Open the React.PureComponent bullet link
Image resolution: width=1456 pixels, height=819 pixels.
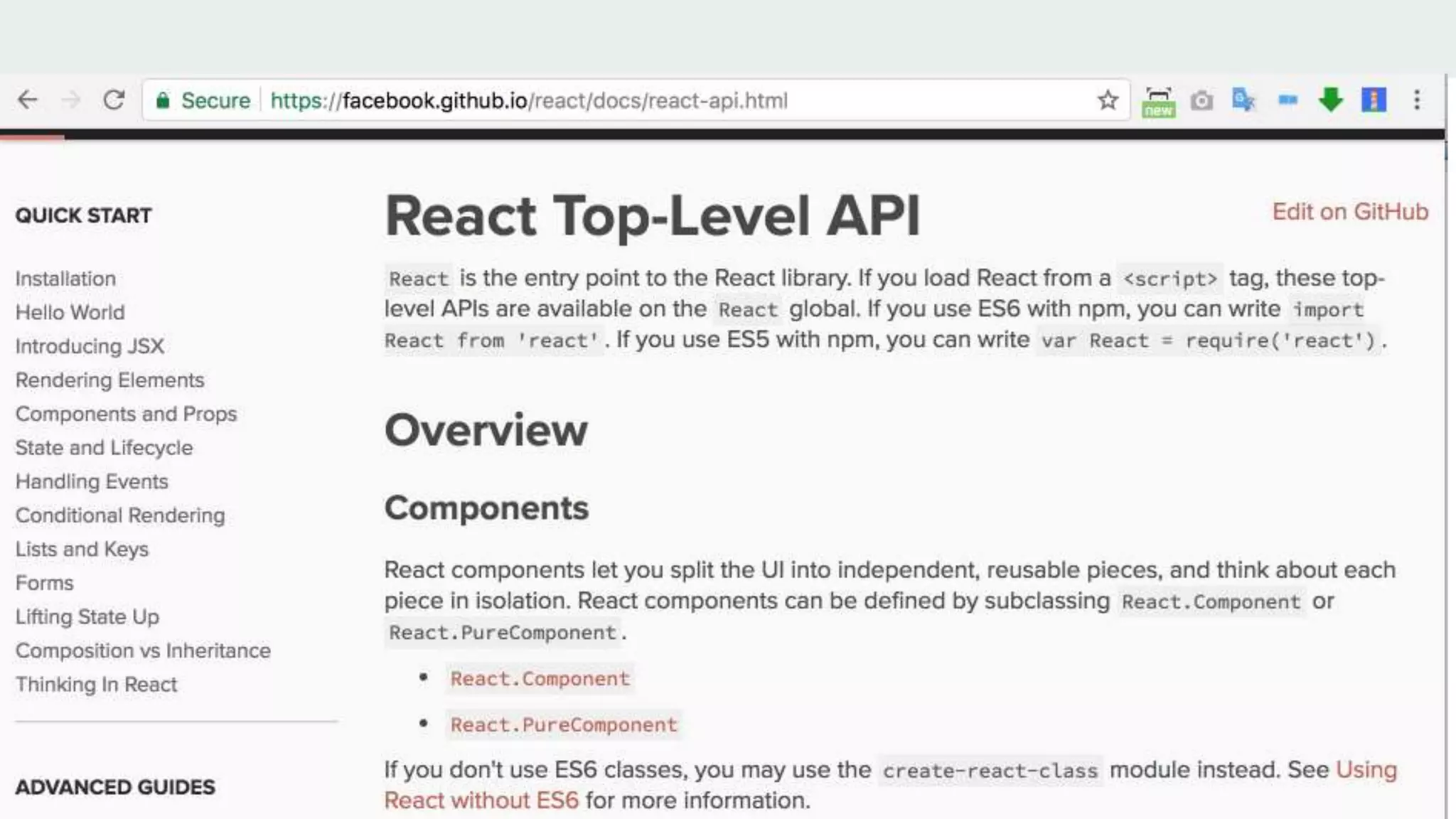click(563, 724)
